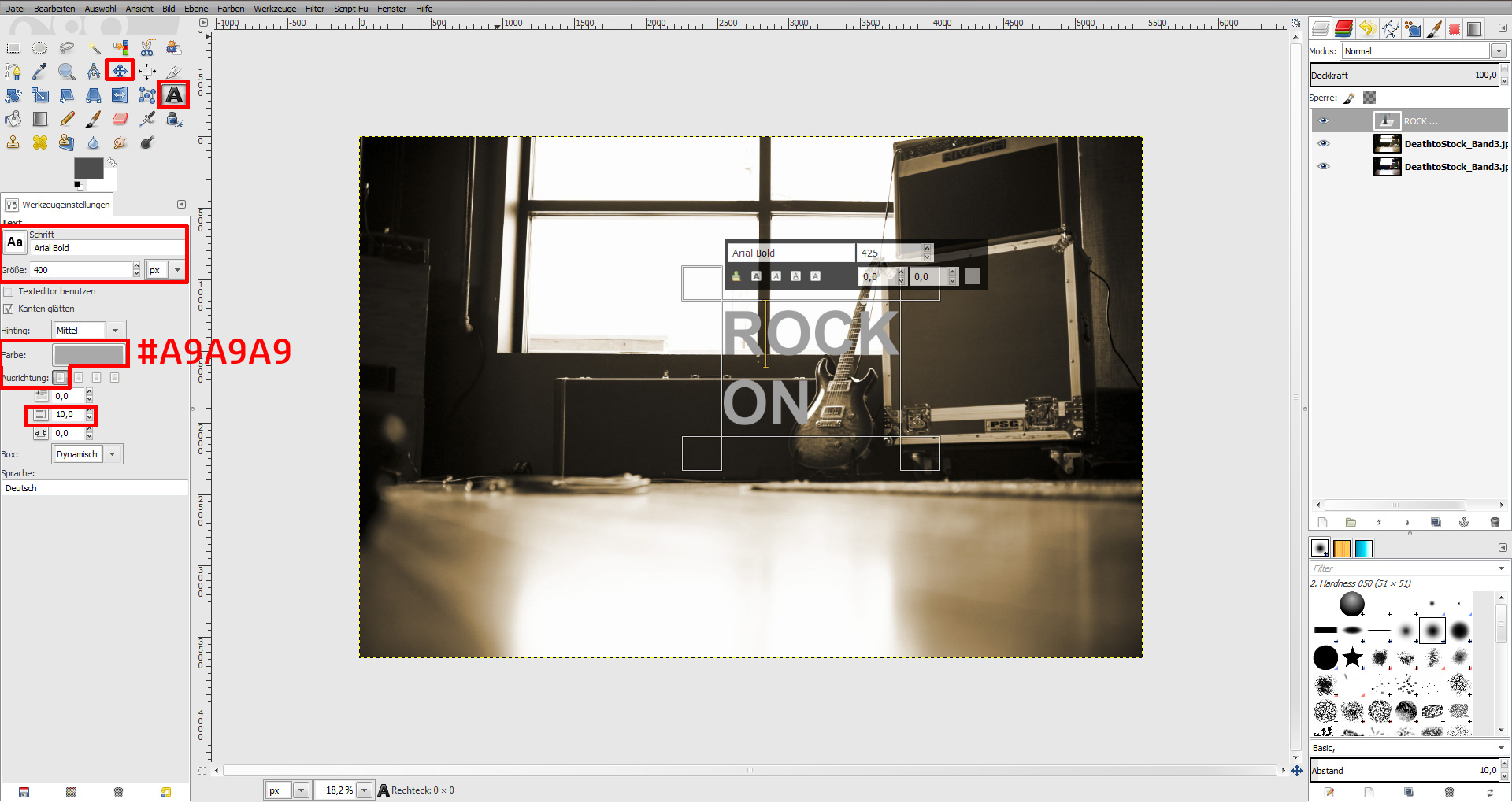The height and width of the screenshot is (803, 1512).
Task: Open the Farbe color swatch
Action: pos(90,354)
